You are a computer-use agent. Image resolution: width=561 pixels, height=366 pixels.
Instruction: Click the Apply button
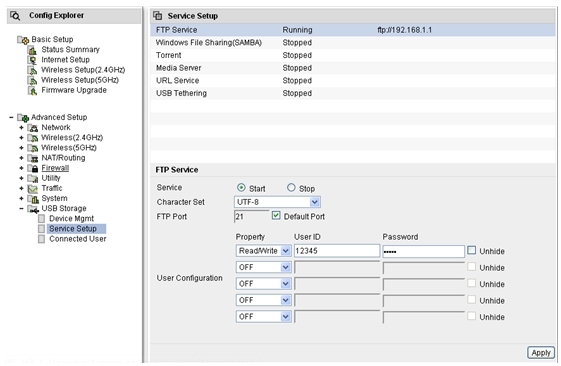[541, 353]
